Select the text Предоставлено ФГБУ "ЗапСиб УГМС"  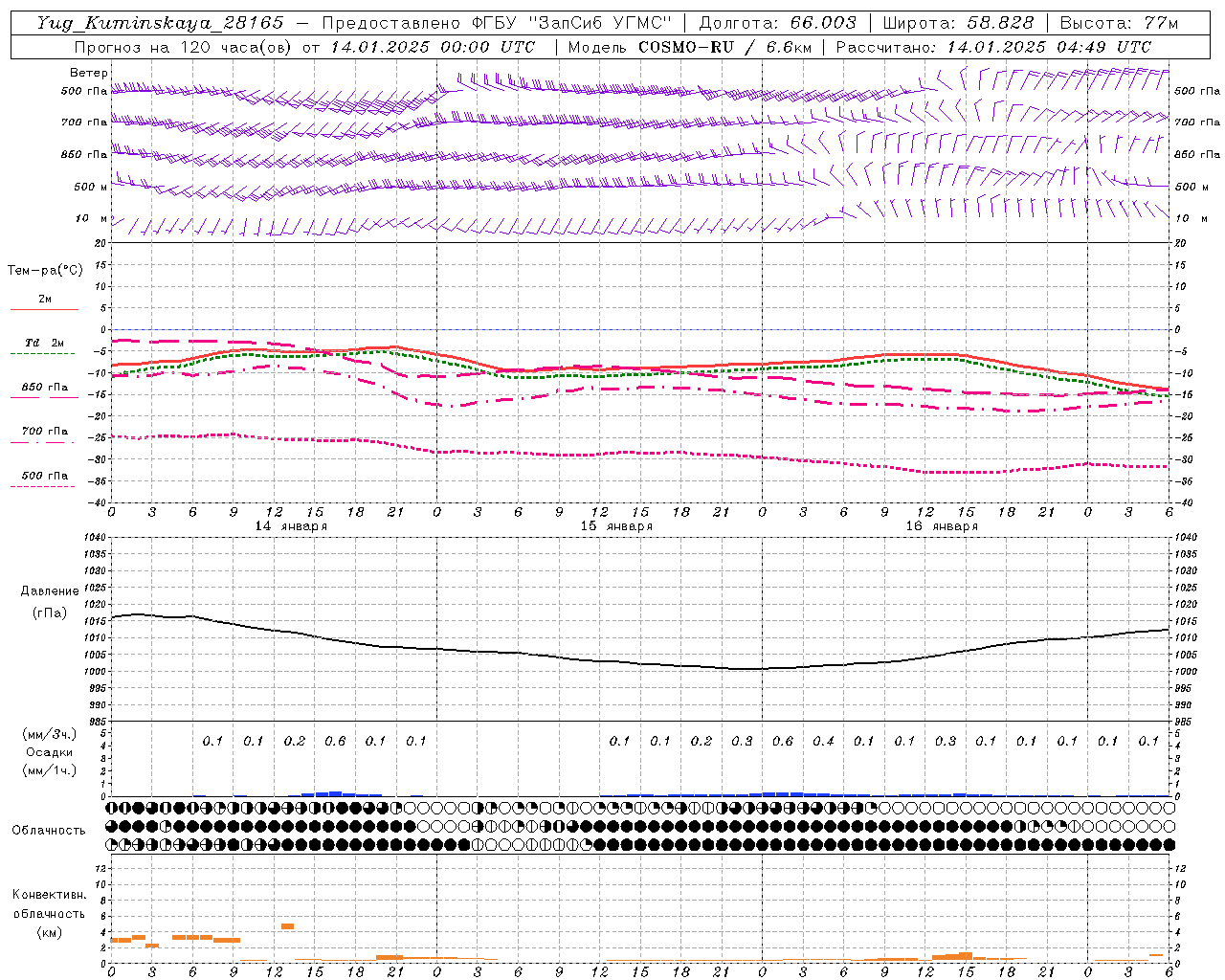pos(498,23)
